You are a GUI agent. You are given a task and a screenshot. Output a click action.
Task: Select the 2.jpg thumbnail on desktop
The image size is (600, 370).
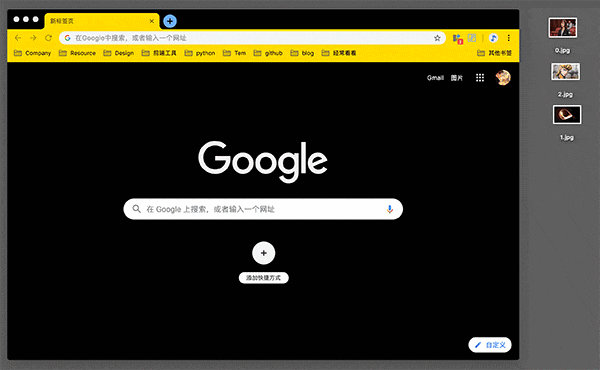[566, 72]
